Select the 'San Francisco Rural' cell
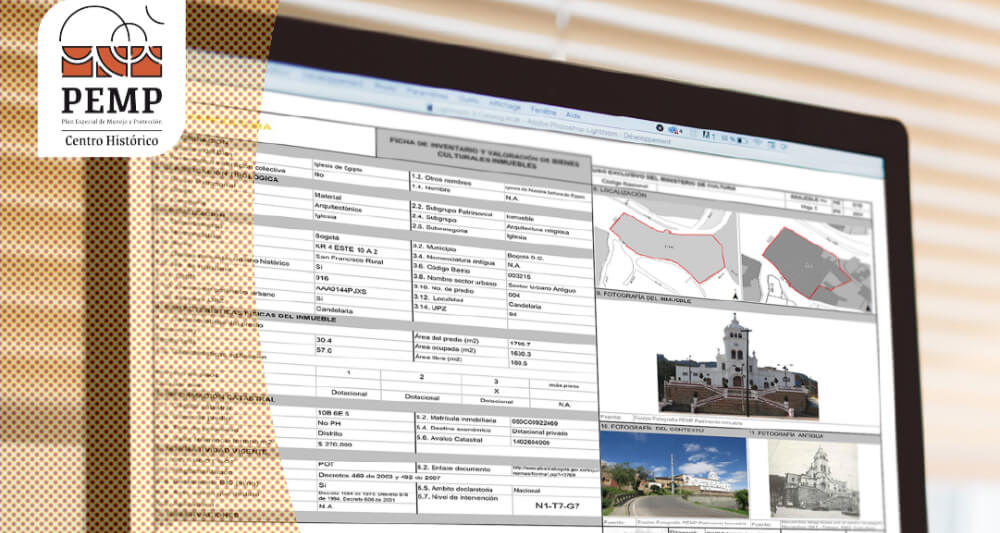Viewport: 1000px width, 533px height. pyautogui.click(x=349, y=258)
